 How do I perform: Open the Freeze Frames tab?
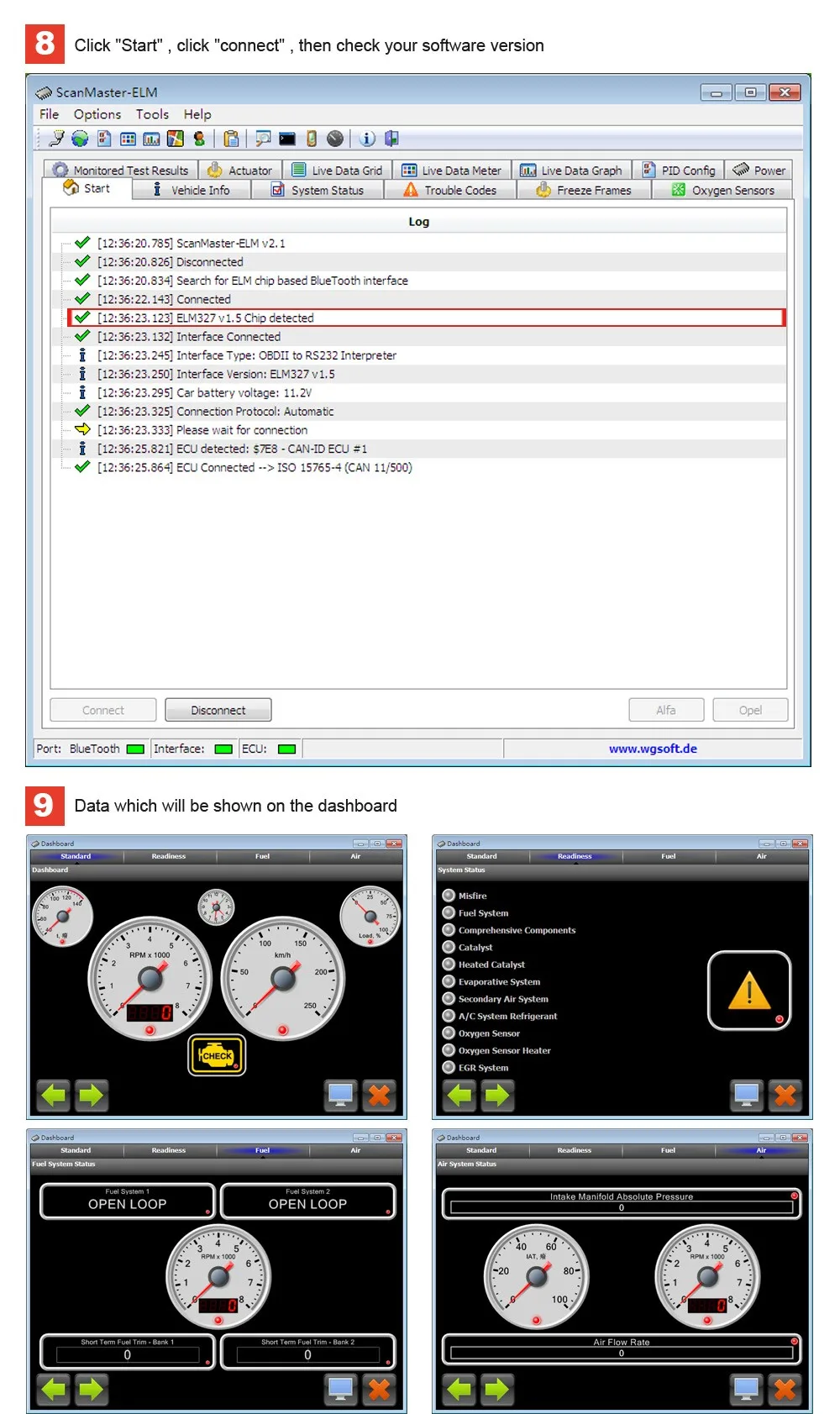coord(584,190)
